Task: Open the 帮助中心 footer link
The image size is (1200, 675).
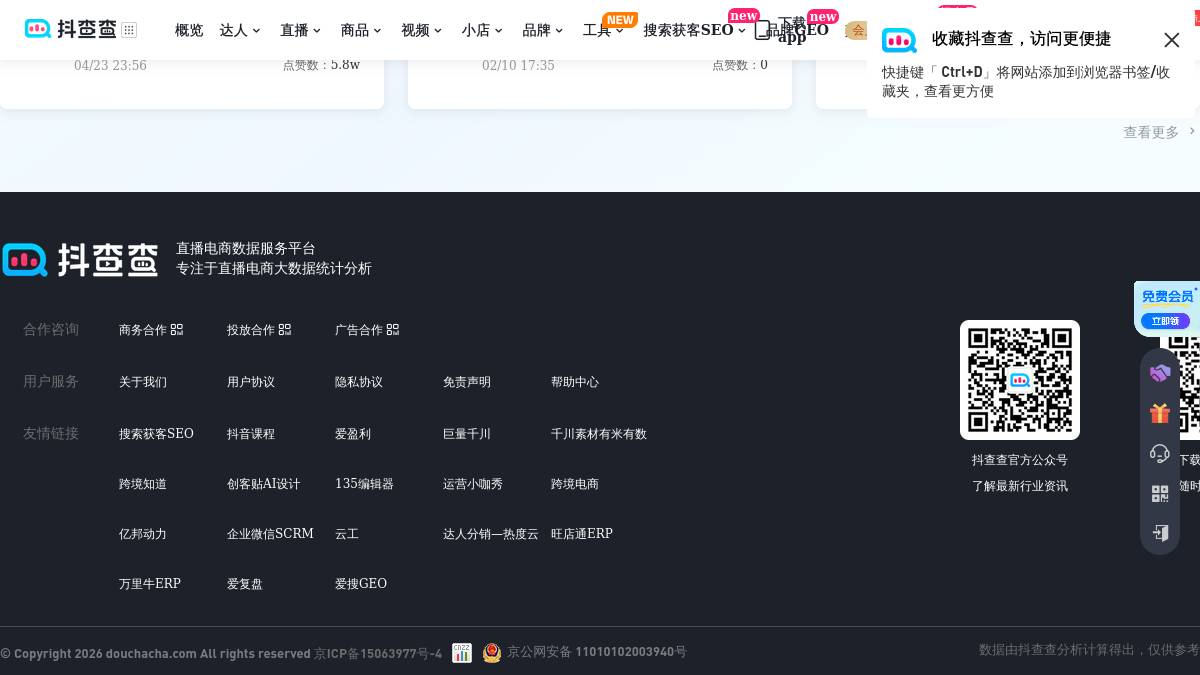Action: coord(575,382)
